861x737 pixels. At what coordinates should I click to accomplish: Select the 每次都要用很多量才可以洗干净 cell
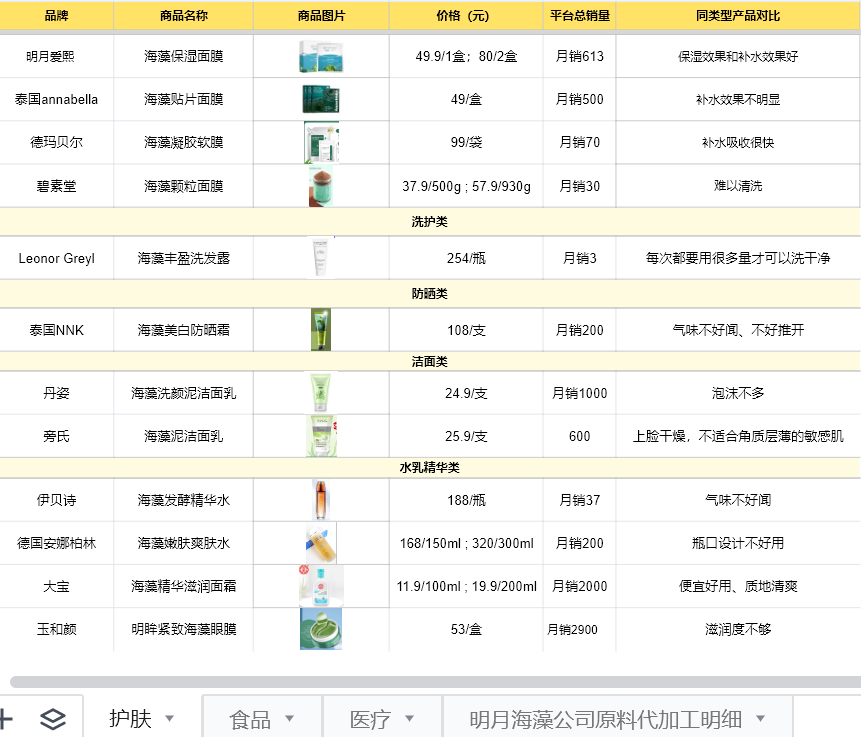coord(738,258)
